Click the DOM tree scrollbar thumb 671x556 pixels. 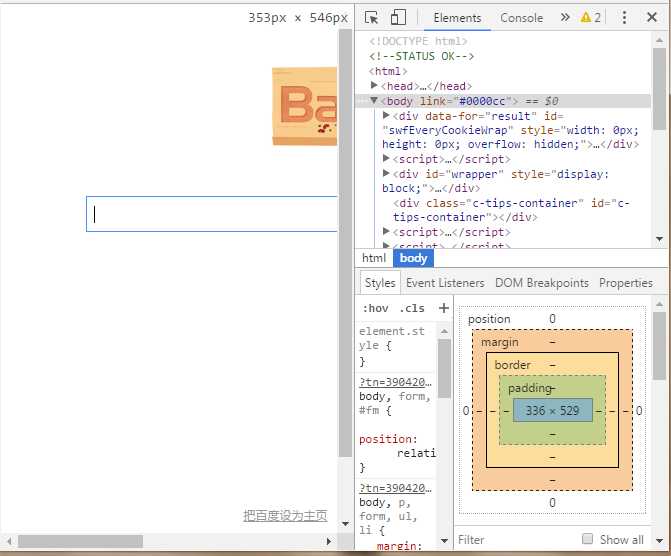(659, 88)
